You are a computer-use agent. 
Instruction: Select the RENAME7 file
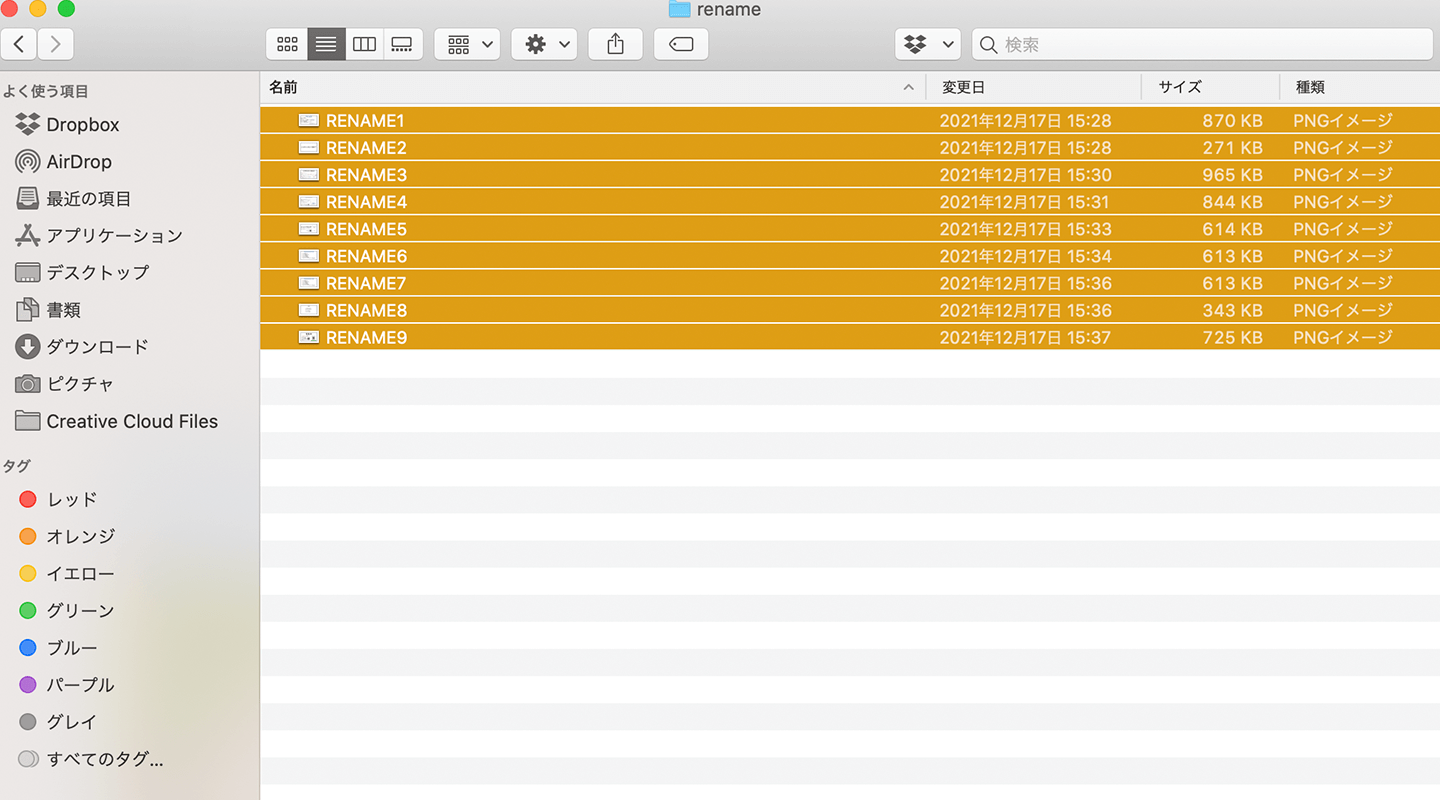[850, 282]
